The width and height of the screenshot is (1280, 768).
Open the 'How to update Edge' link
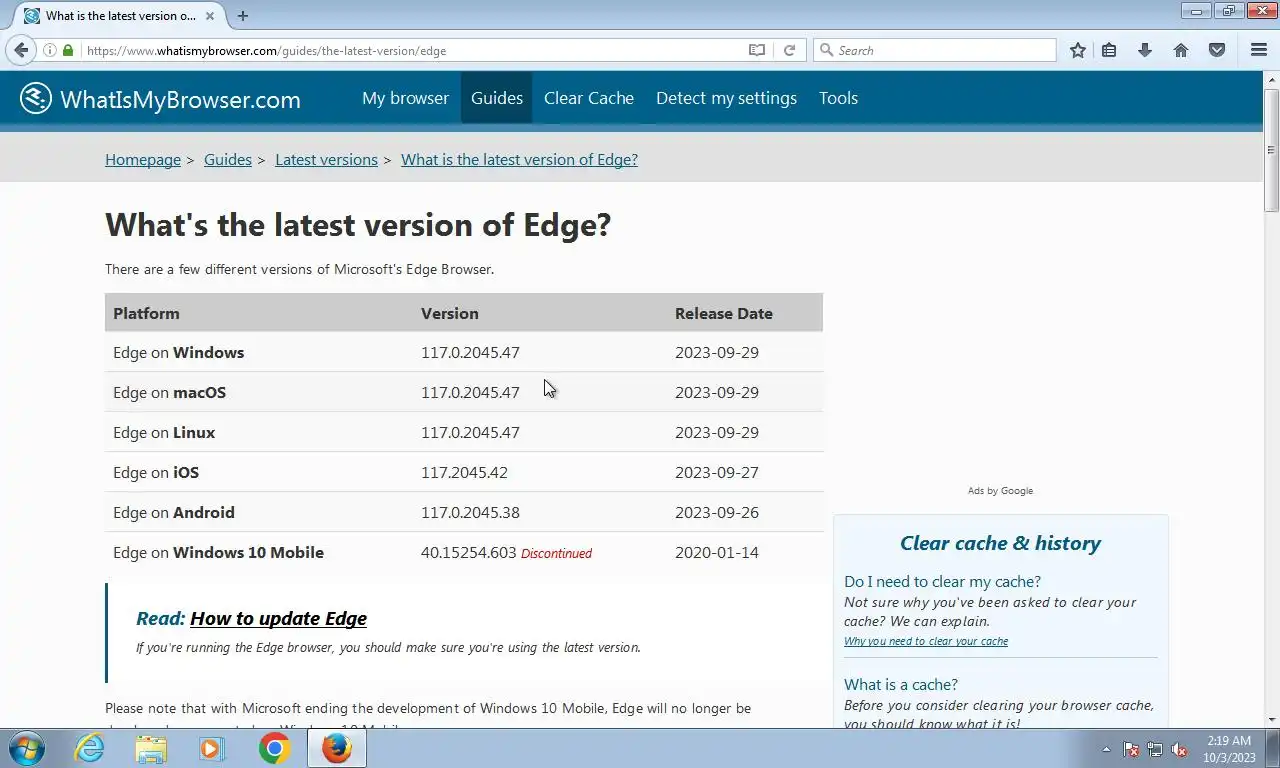click(x=278, y=618)
